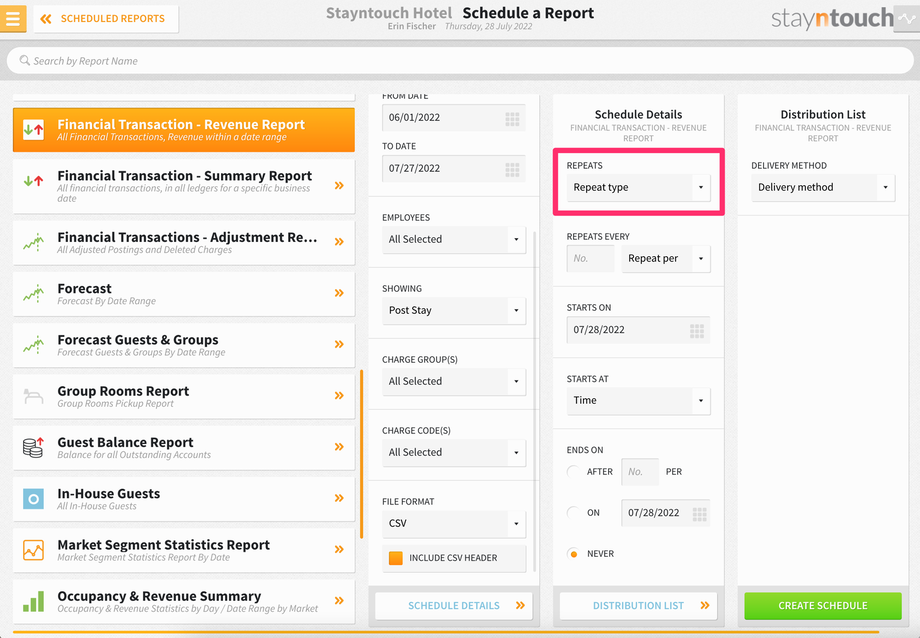Viewport: 920px width, 638px height.
Task: Click the Repeats Every number field
Action: (x=590, y=259)
